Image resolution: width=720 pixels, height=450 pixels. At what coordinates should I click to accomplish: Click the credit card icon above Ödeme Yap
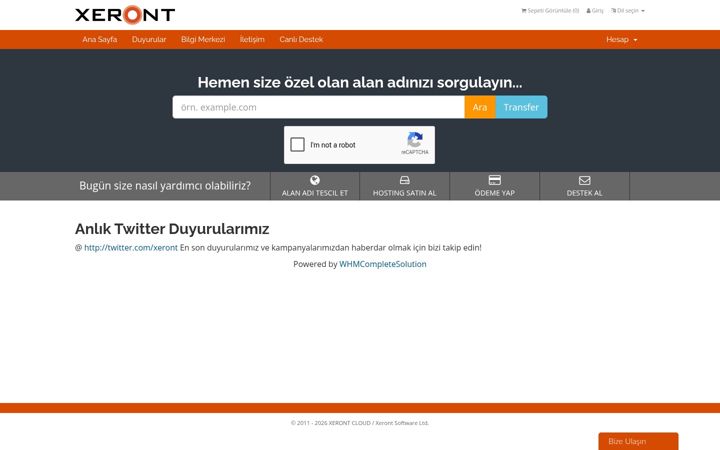click(x=495, y=180)
